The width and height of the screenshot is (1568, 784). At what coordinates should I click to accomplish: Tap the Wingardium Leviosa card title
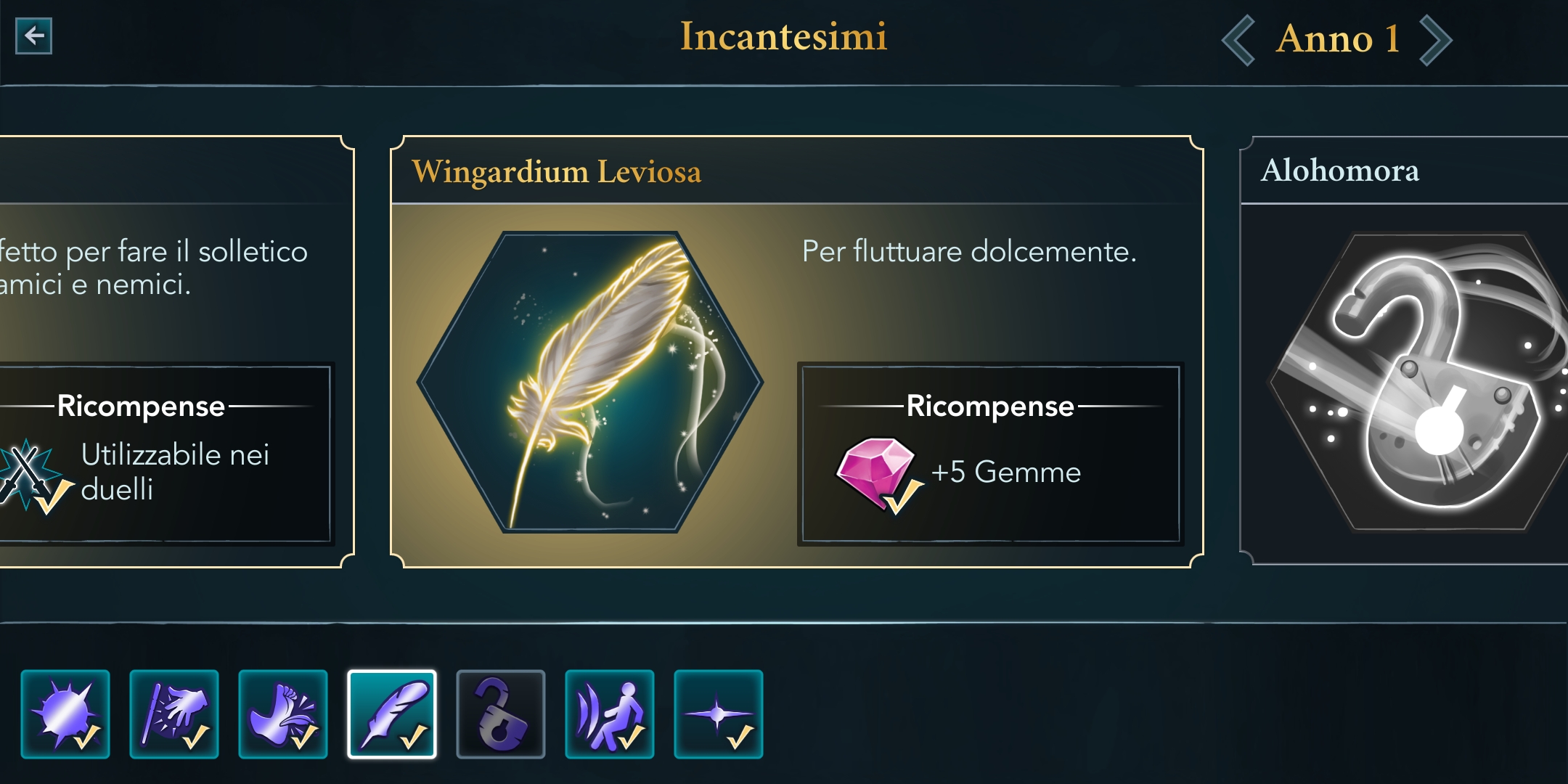tap(557, 172)
